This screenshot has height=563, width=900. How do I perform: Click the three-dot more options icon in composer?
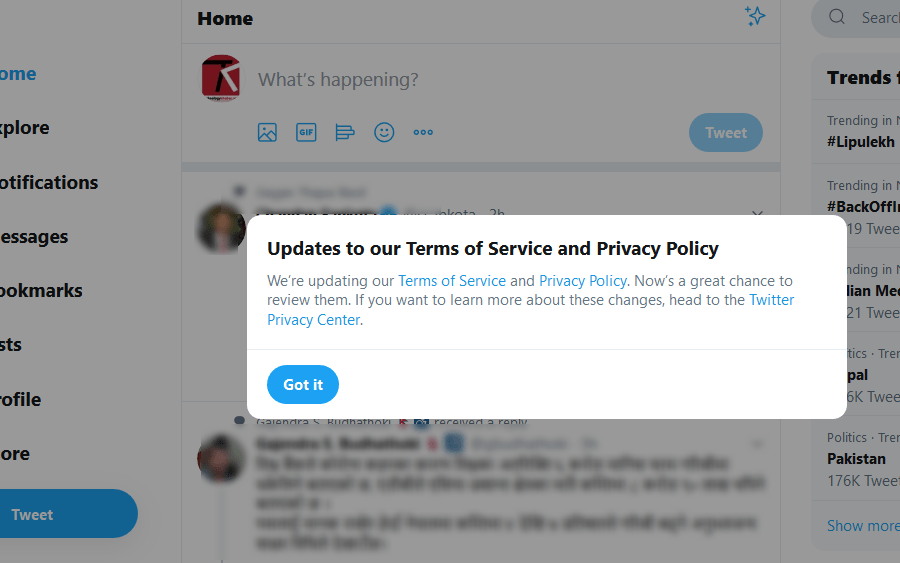point(423,132)
